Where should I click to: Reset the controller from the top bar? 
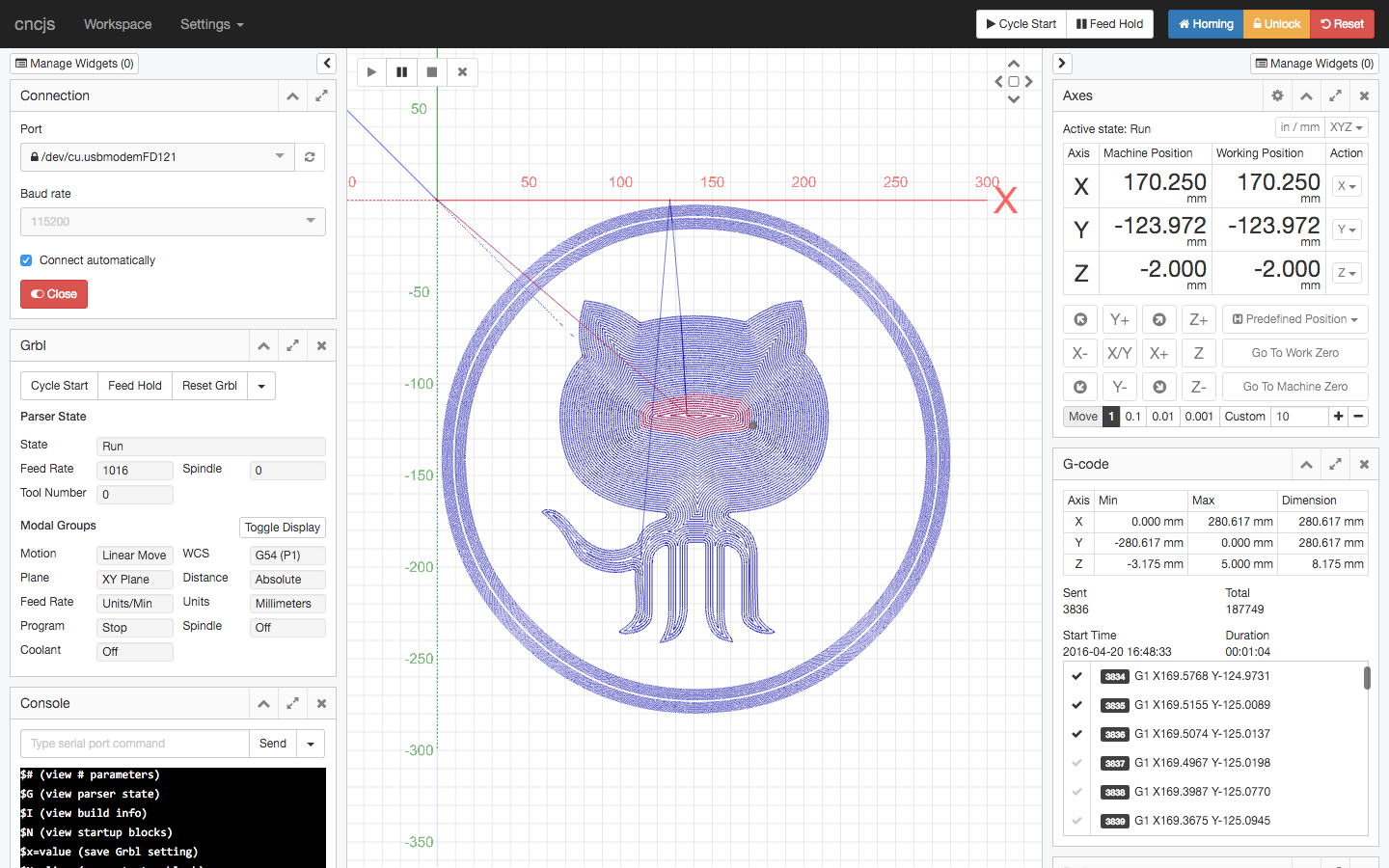click(x=1342, y=24)
